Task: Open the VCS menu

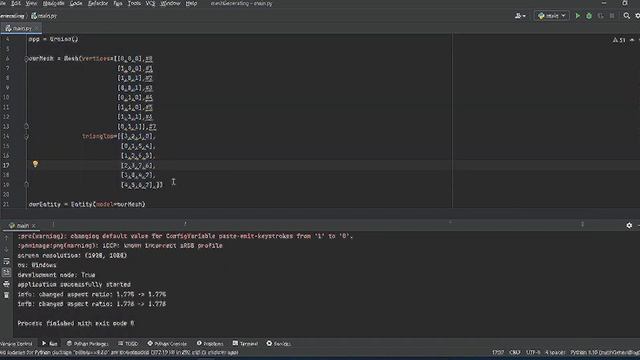Action: [150, 3]
